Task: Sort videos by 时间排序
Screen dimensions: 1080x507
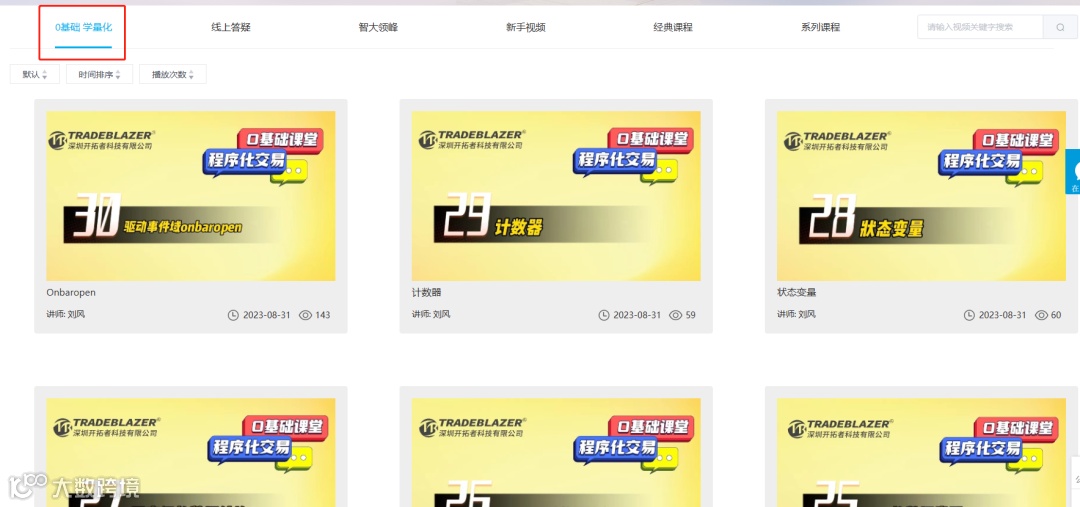Action: click(x=99, y=74)
